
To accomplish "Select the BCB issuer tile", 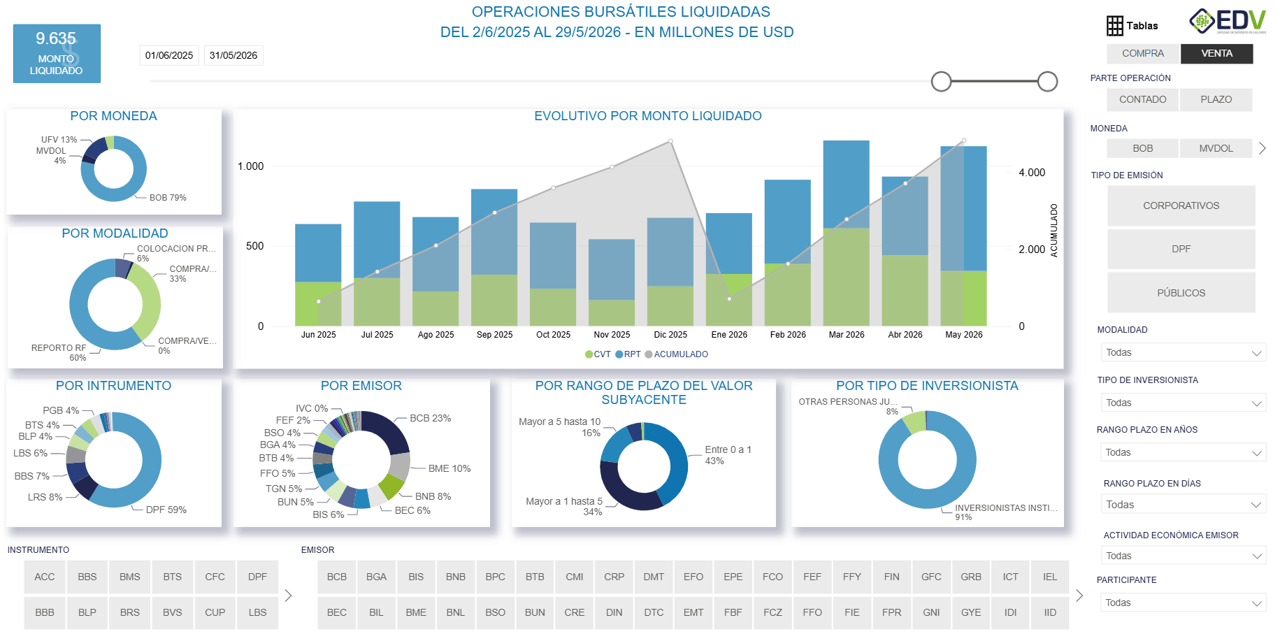I will pos(337,577).
